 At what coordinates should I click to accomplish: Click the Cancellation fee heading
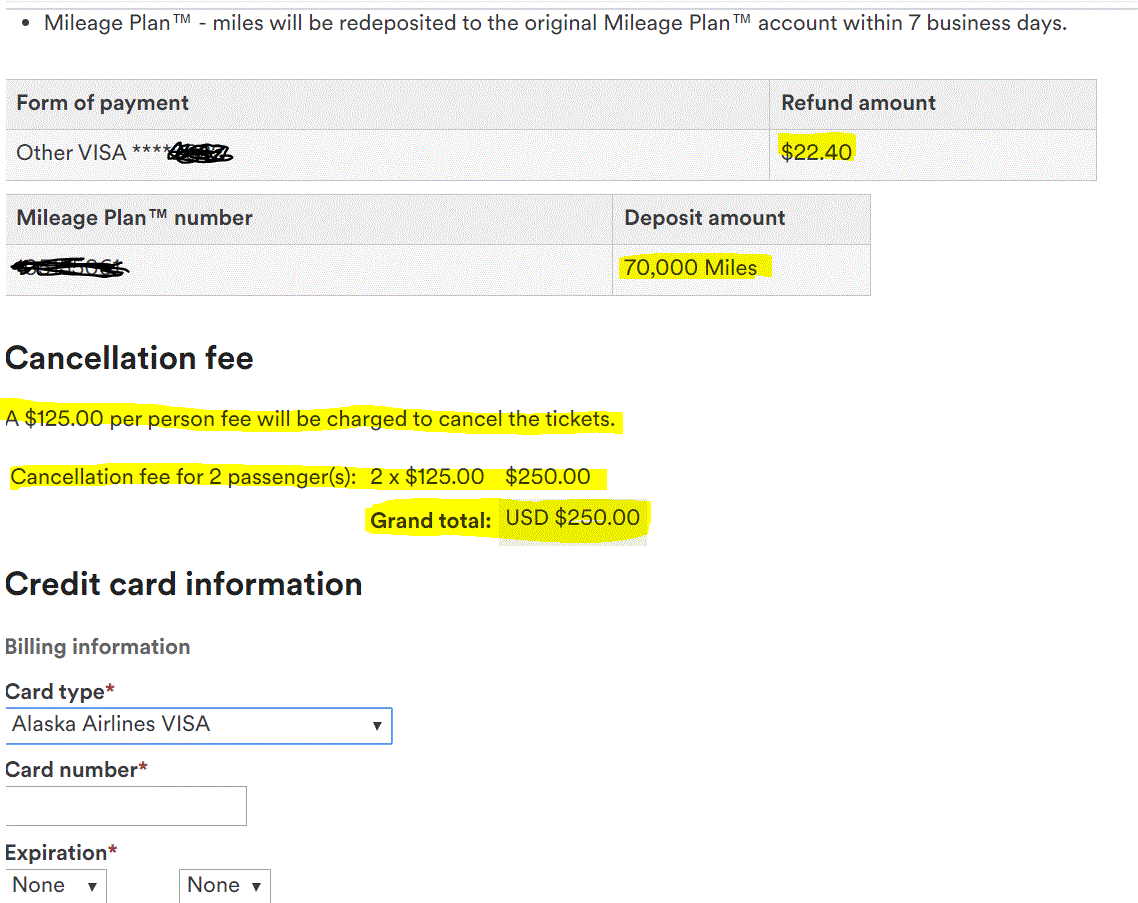tap(129, 358)
